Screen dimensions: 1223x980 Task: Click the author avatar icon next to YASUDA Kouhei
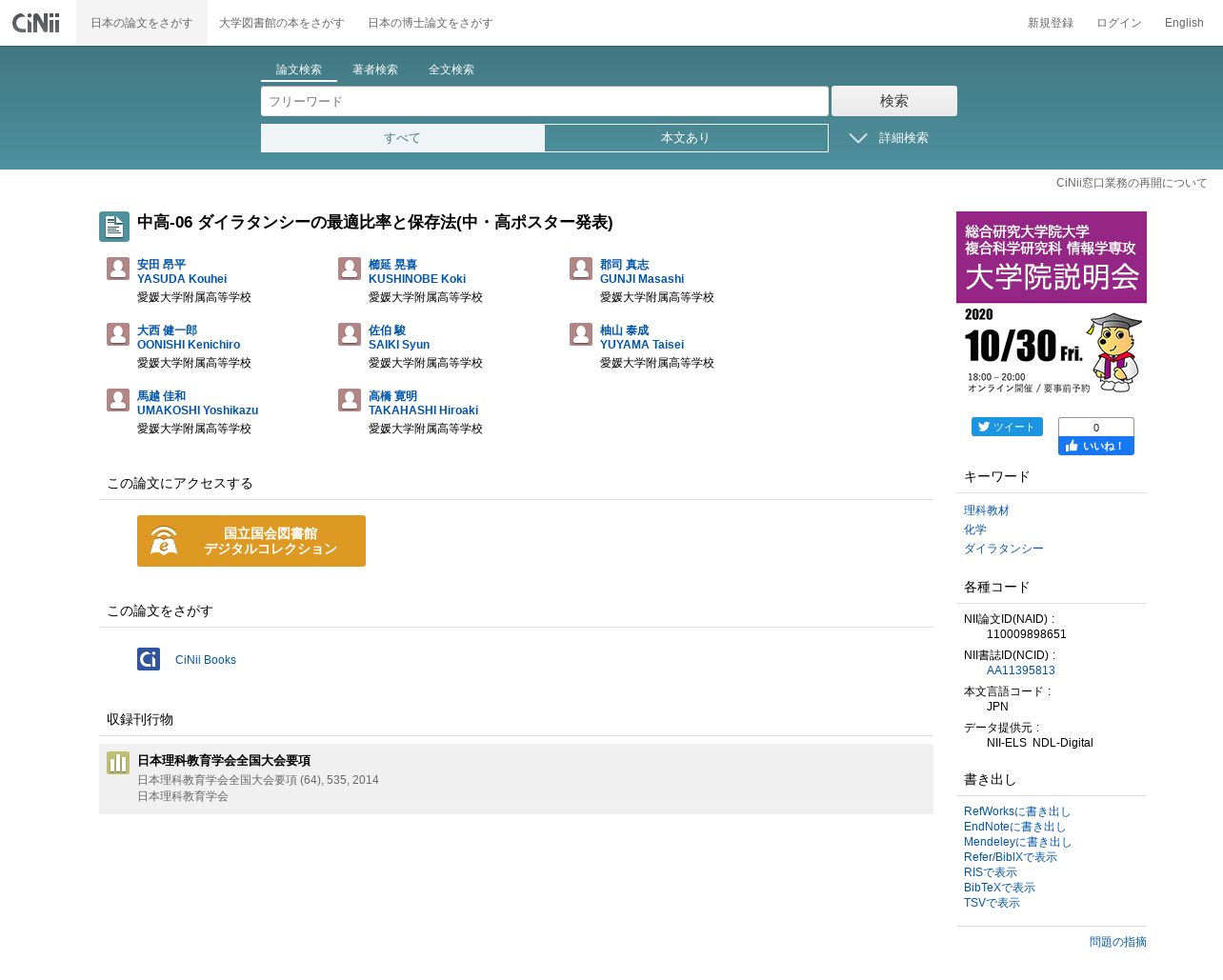[x=118, y=269]
